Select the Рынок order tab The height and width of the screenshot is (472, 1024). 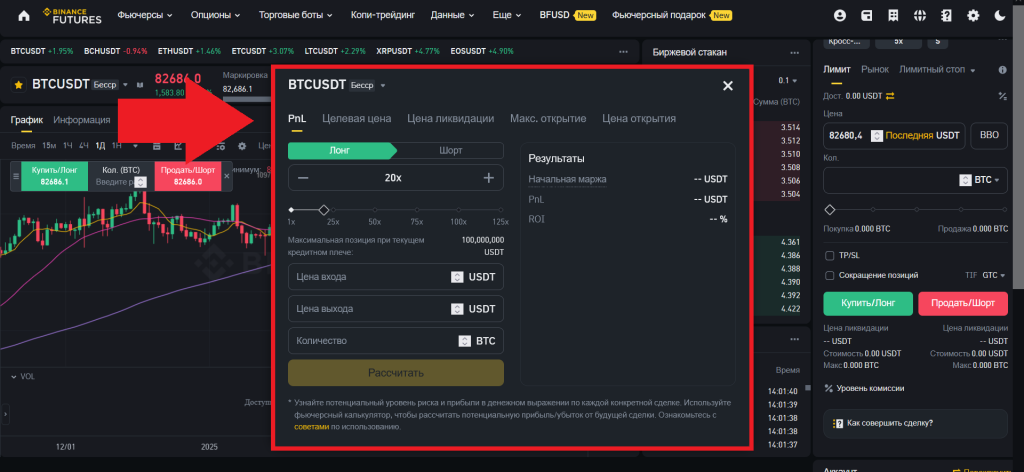tap(875, 69)
